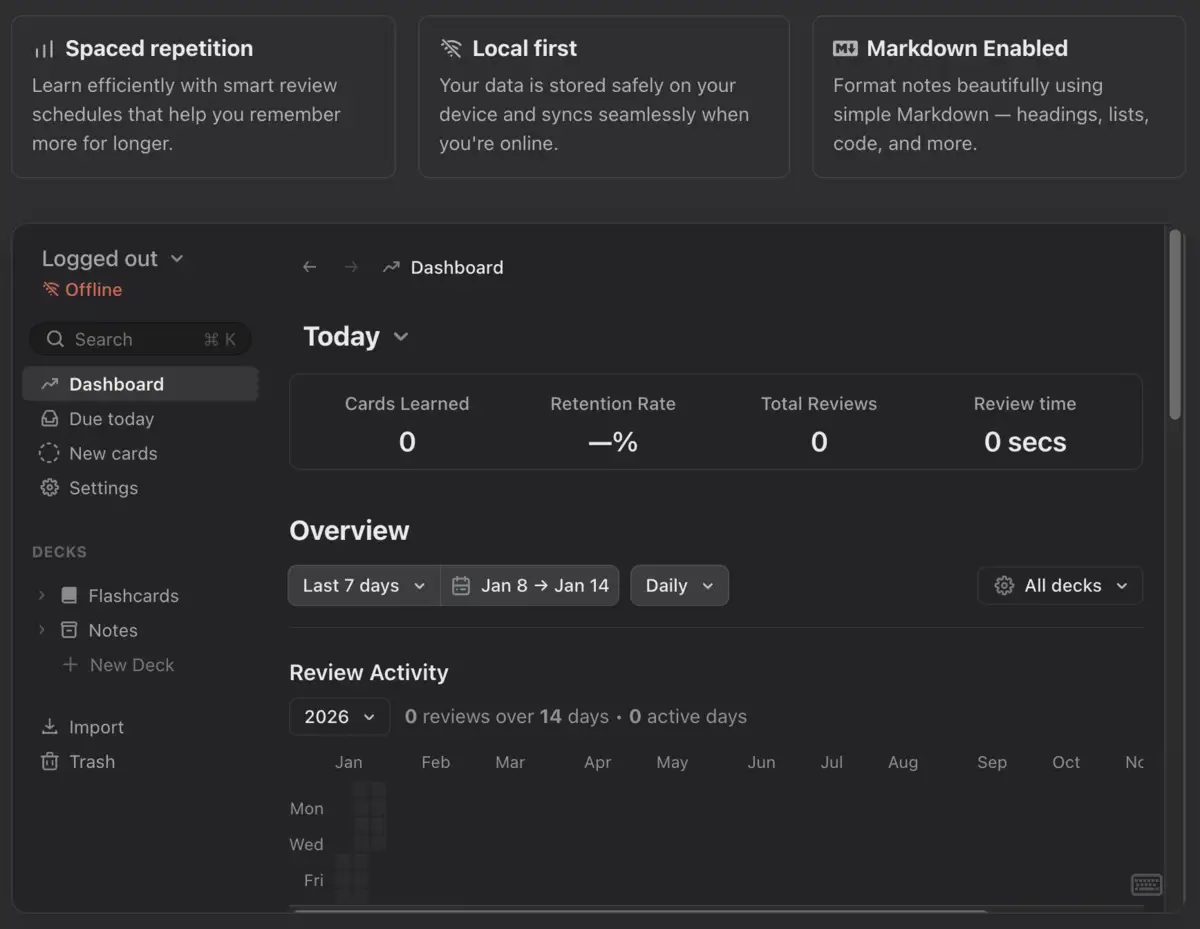
Task: Click the Settings gear icon in sidebar
Action: click(x=49, y=488)
